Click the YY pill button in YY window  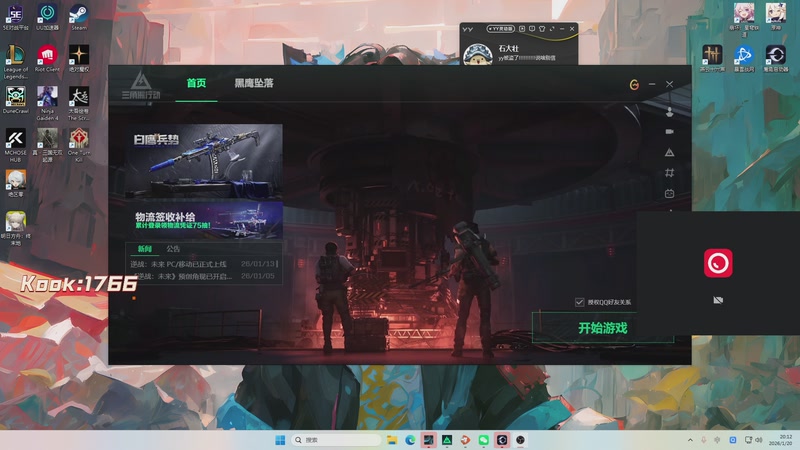[501, 29]
